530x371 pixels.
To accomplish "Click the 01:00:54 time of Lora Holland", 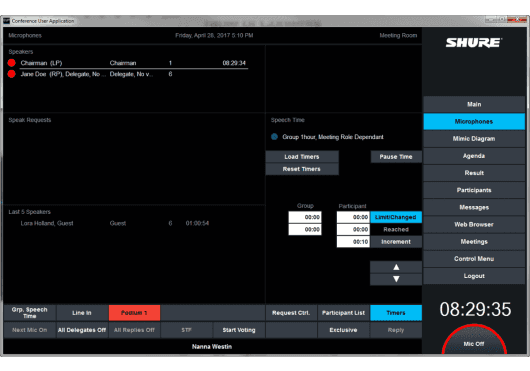I will (x=197, y=223).
